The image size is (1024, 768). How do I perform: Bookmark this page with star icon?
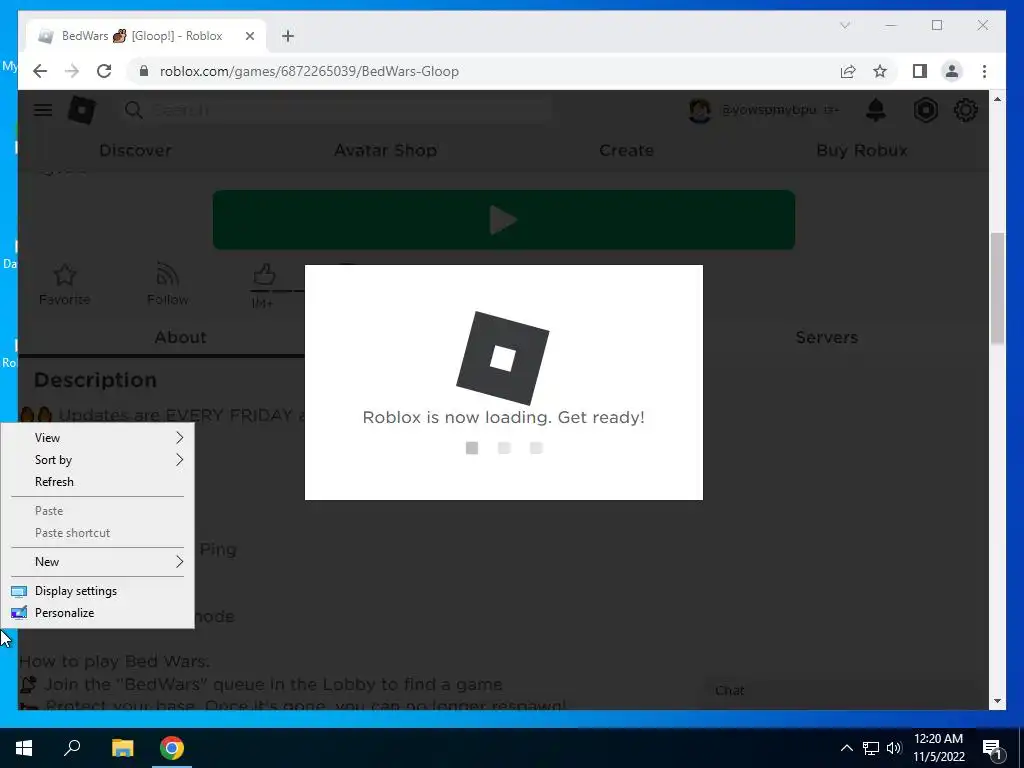click(880, 71)
